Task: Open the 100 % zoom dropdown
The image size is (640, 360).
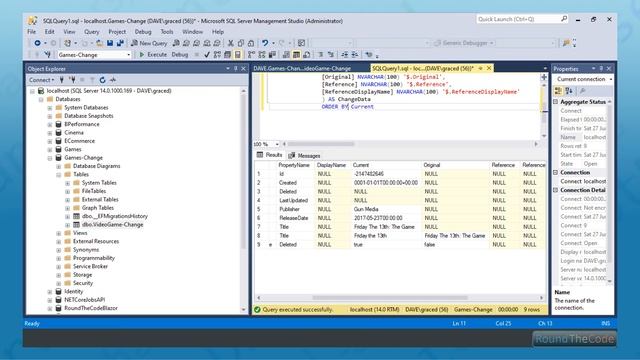Action: (277, 144)
